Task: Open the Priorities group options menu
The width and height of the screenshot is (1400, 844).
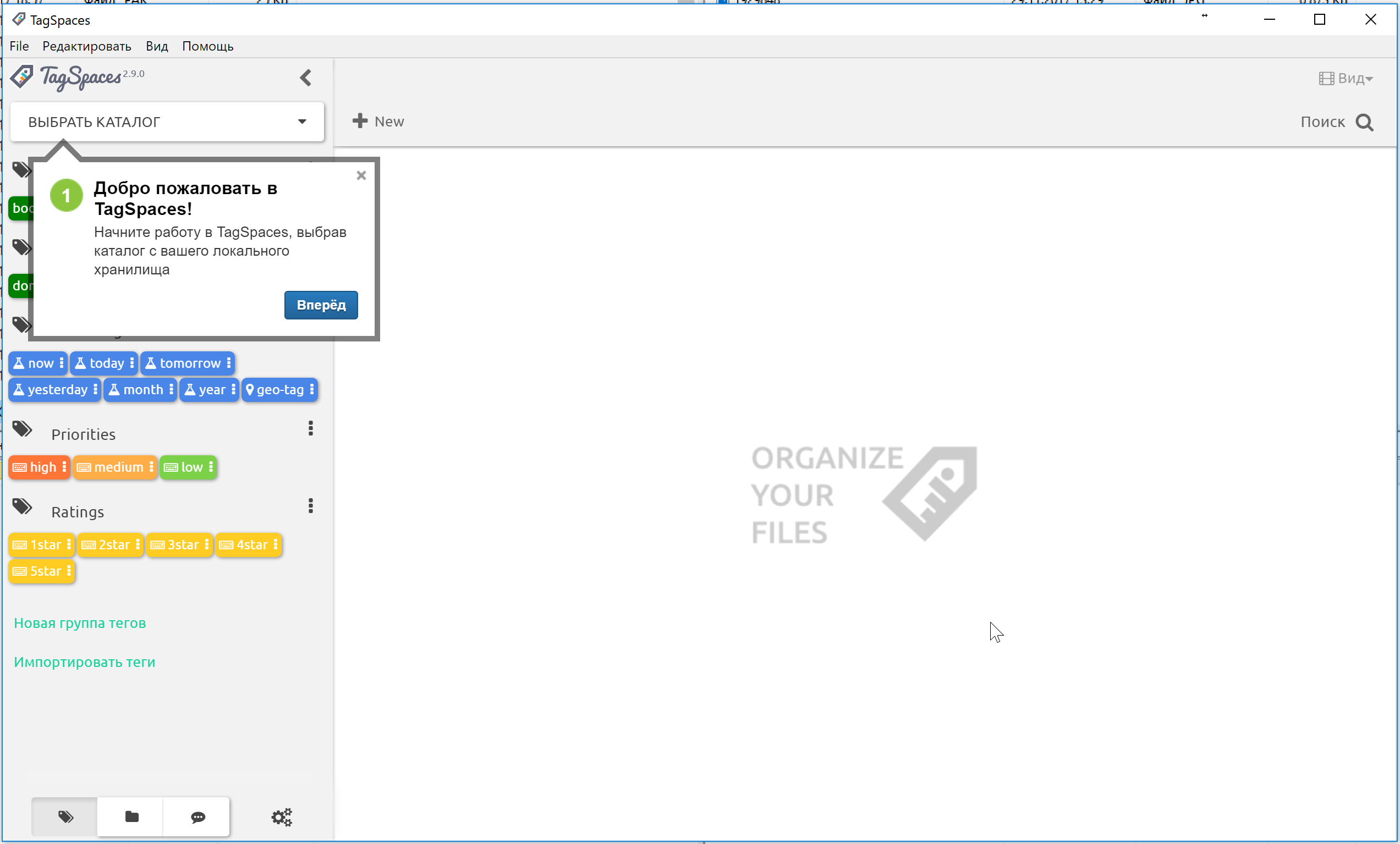Action: pyautogui.click(x=311, y=428)
